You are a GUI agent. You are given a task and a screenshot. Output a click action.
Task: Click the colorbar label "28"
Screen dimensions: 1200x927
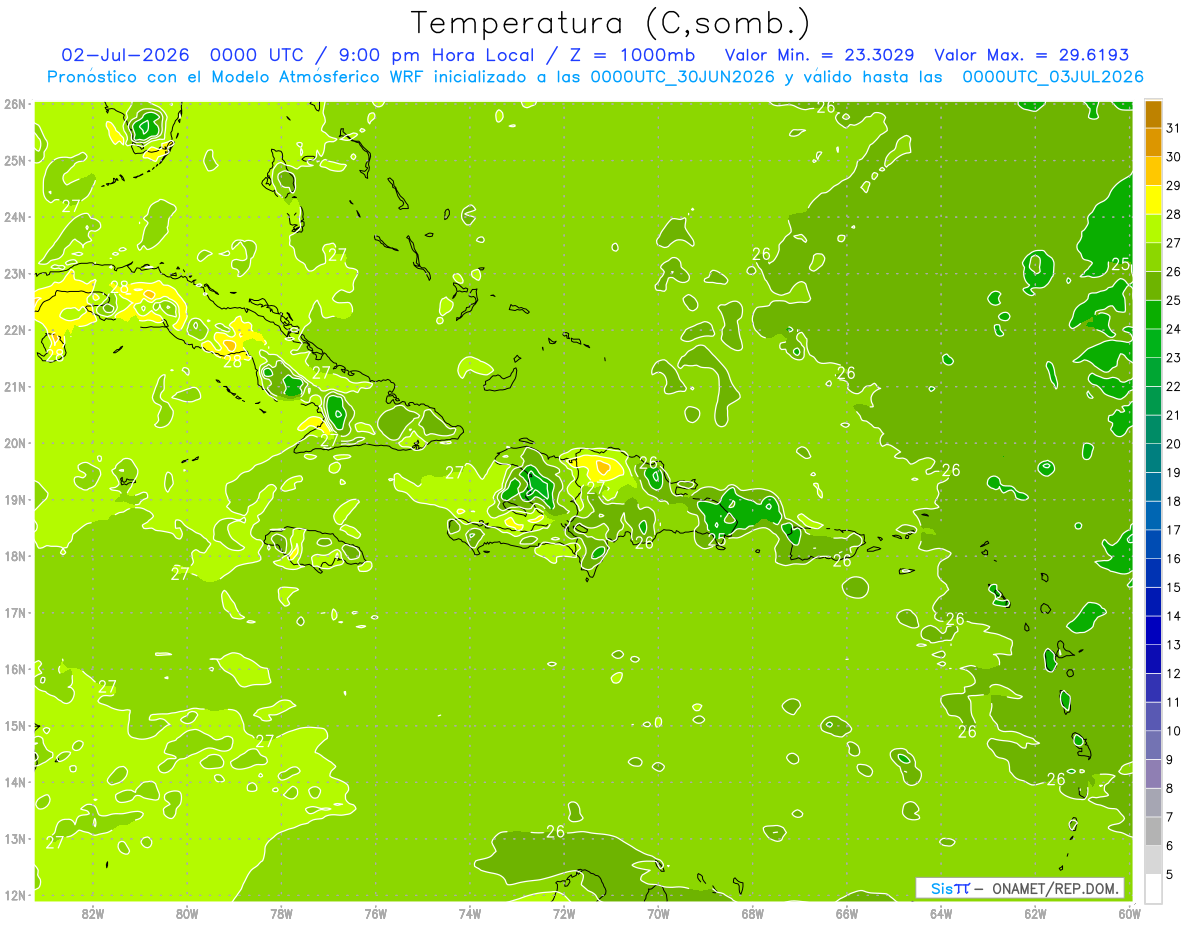[1173, 214]
